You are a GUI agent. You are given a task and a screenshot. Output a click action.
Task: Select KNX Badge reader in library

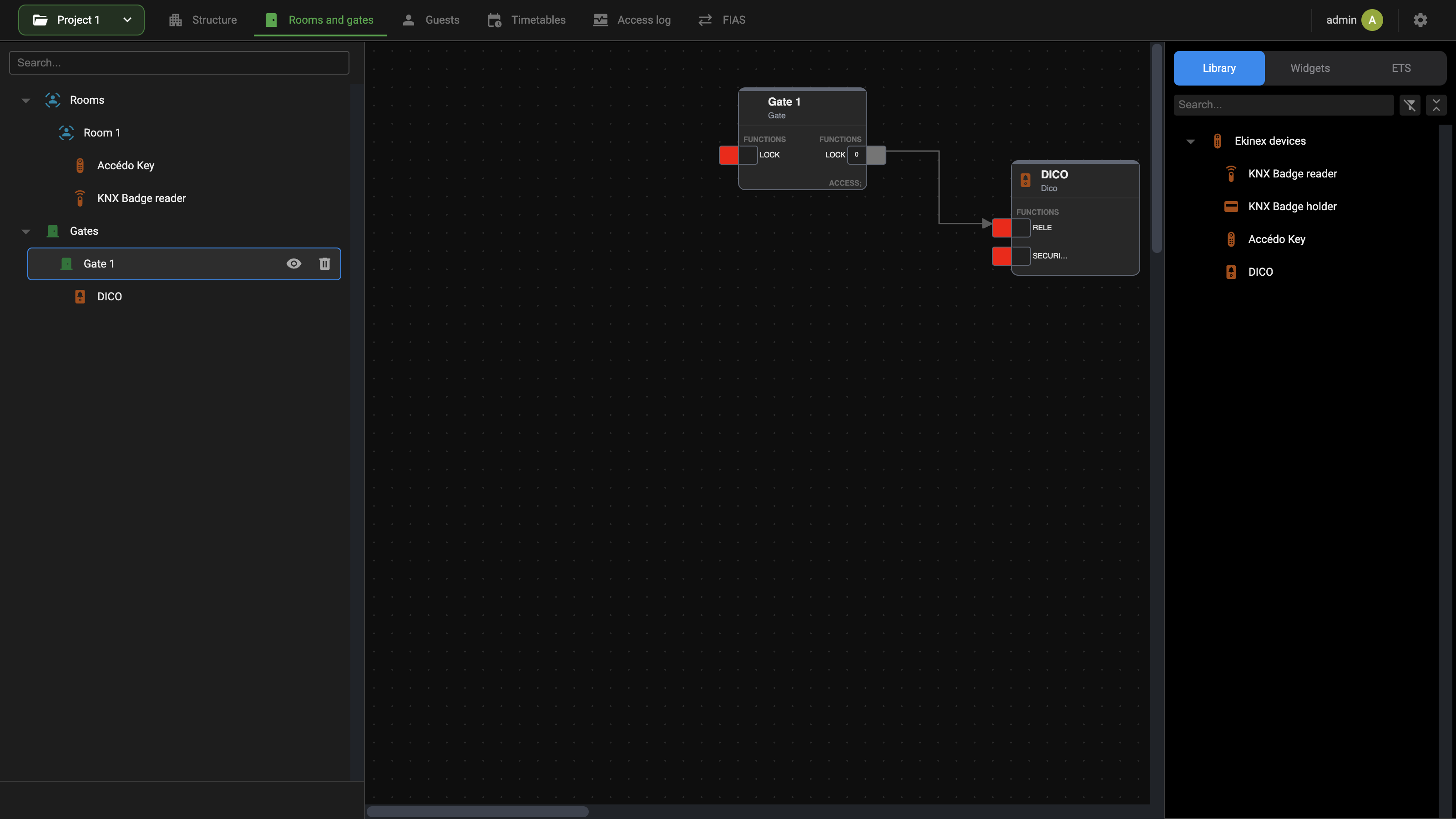[1293, 174]
